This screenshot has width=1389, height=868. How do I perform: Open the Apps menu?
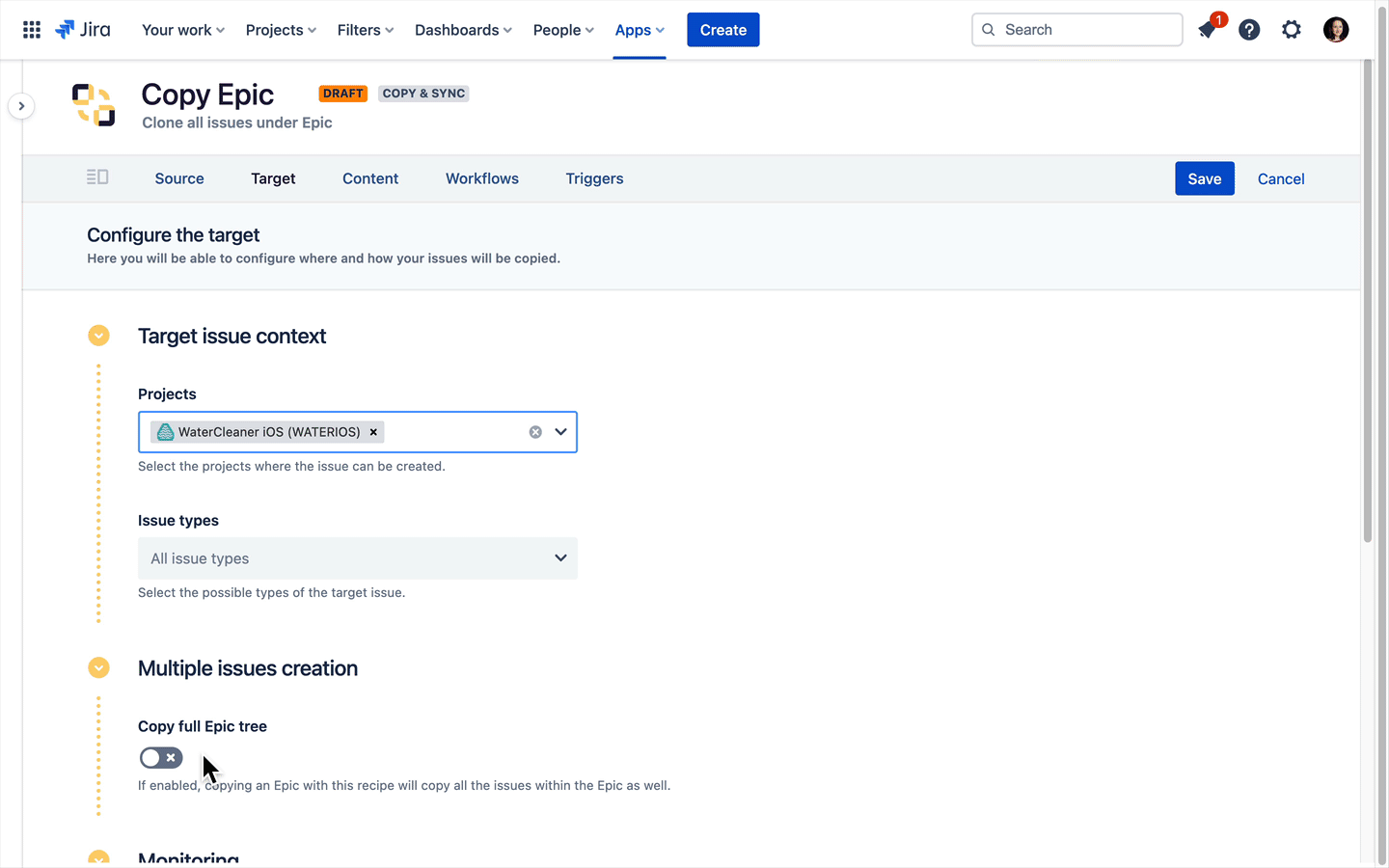tap(639, 30)
